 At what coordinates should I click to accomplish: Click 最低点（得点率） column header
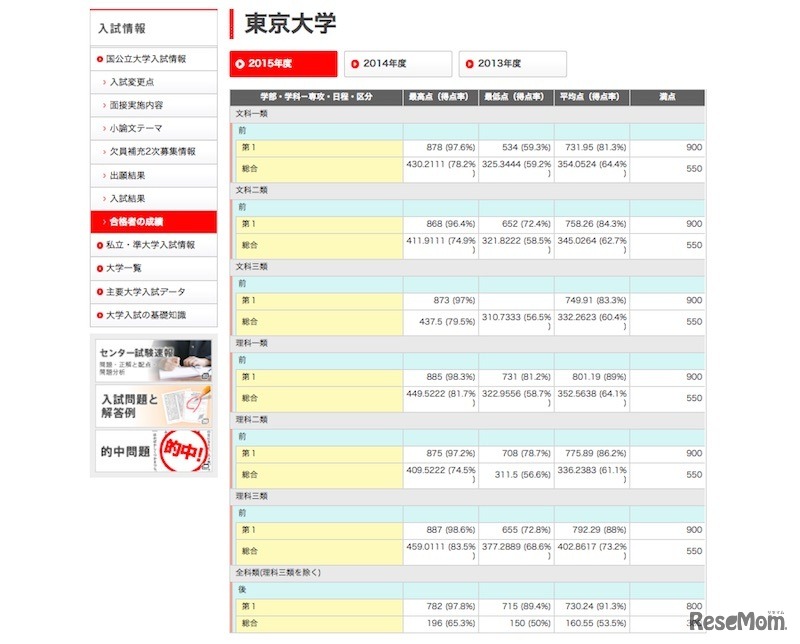pyautogui.click(x=516, y=97)
